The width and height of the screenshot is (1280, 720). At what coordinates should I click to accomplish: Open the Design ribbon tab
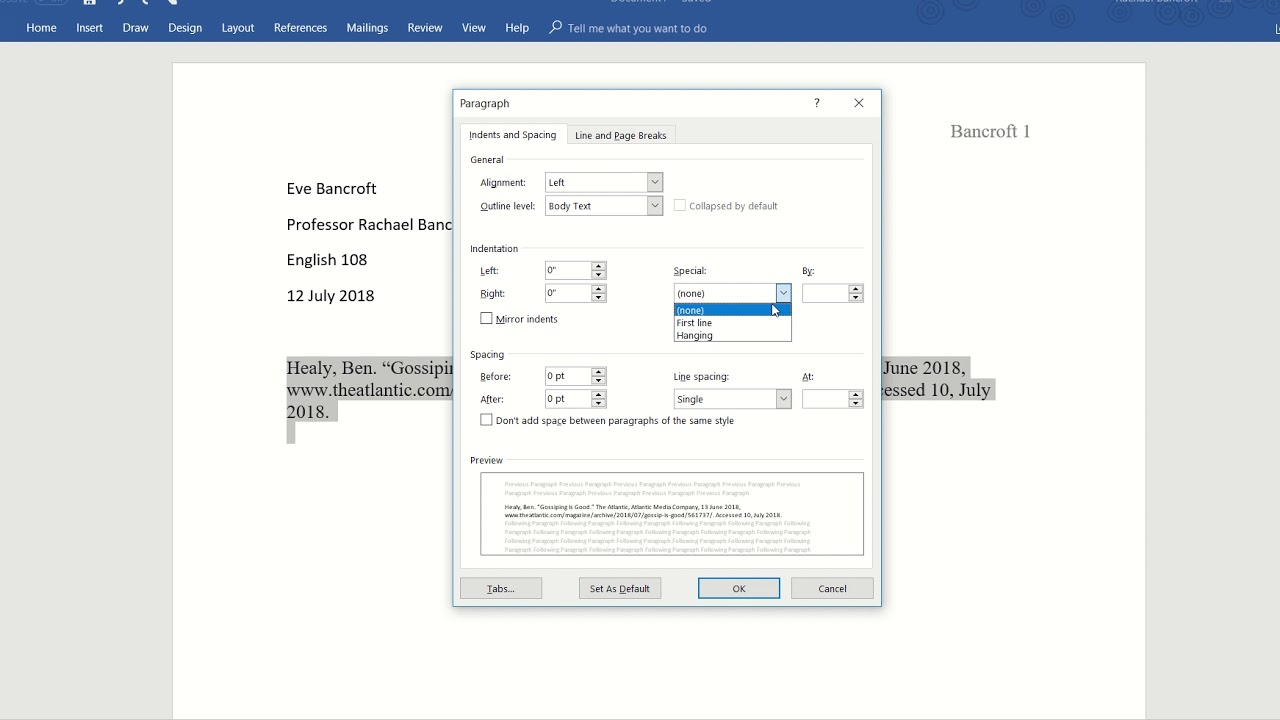click(185, 28)
